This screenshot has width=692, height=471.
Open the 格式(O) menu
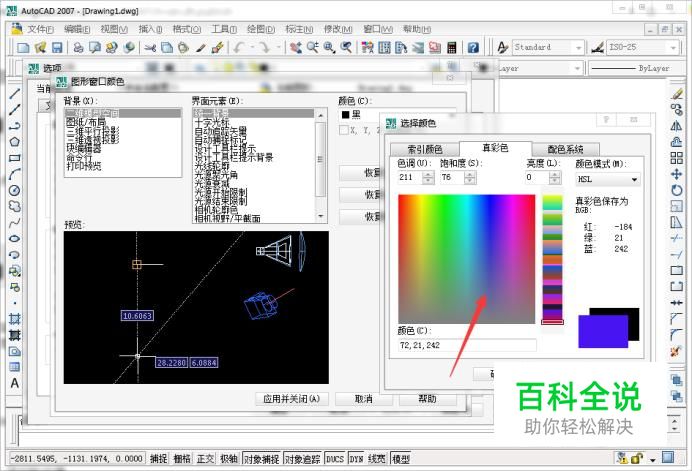click(x=187, y=29)
